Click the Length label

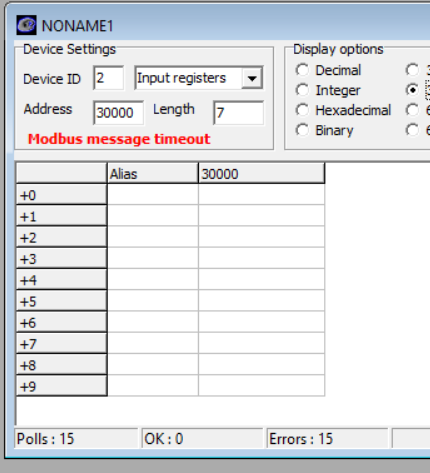(174, 109)
